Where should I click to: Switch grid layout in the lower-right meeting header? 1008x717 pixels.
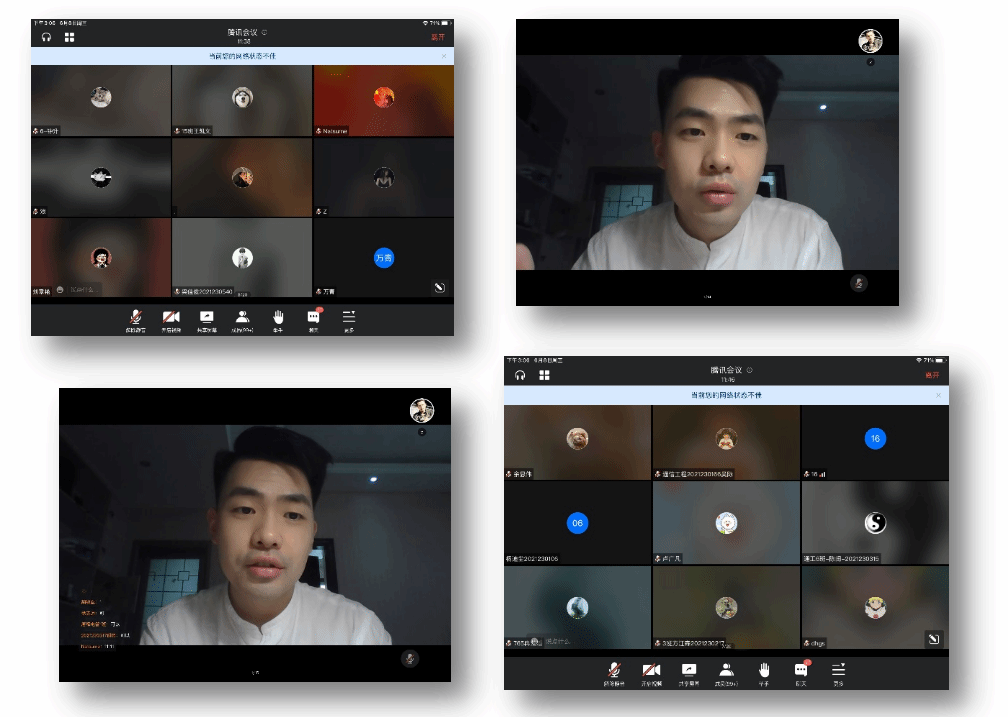(x=545, y=375)
